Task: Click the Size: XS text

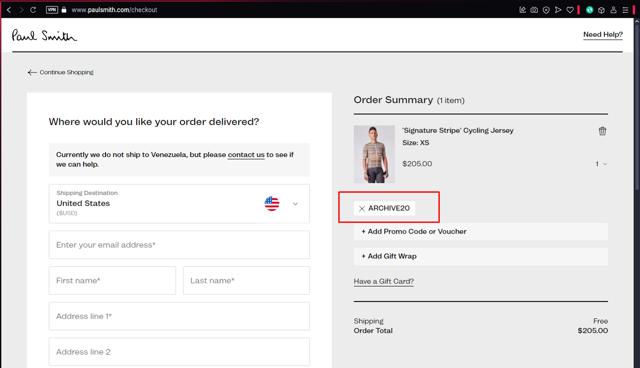Action: click(x=416, y=143)
